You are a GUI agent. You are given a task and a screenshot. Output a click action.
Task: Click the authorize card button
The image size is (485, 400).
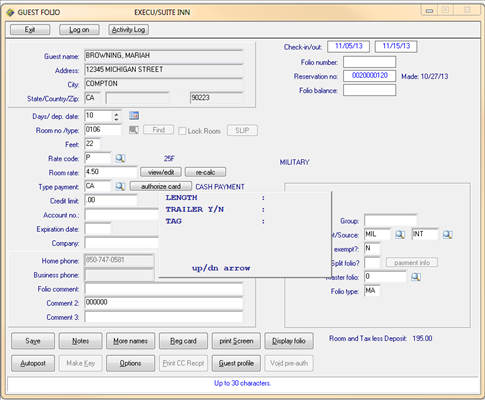coord(161,186)
